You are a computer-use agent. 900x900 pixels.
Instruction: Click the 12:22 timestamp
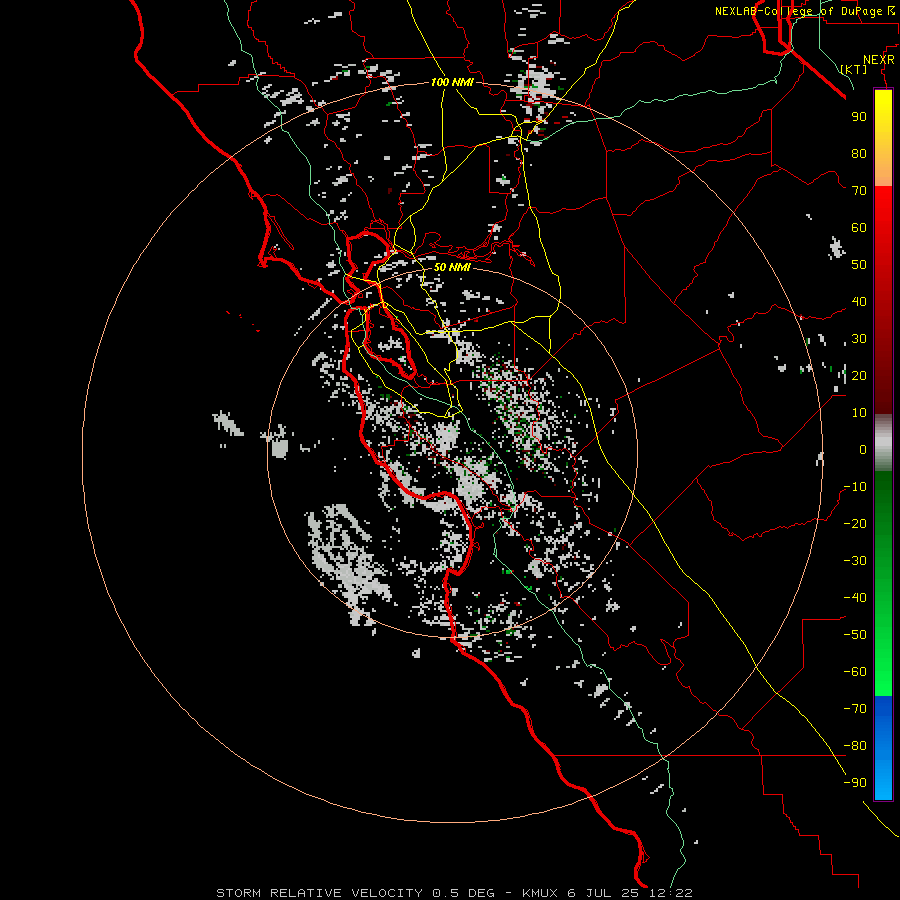coord(669,893)
